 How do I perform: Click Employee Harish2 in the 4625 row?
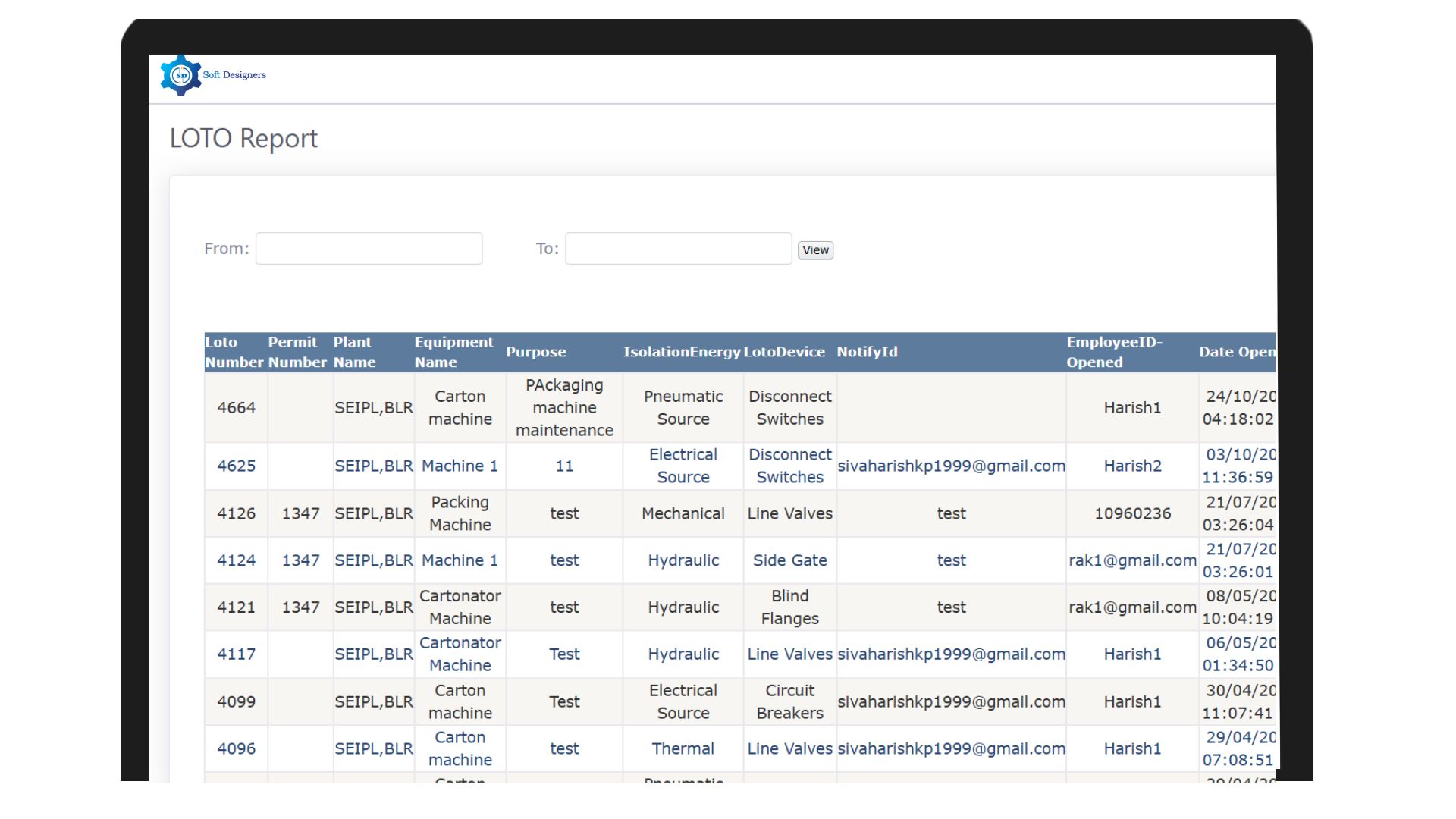pos(1132,466)
